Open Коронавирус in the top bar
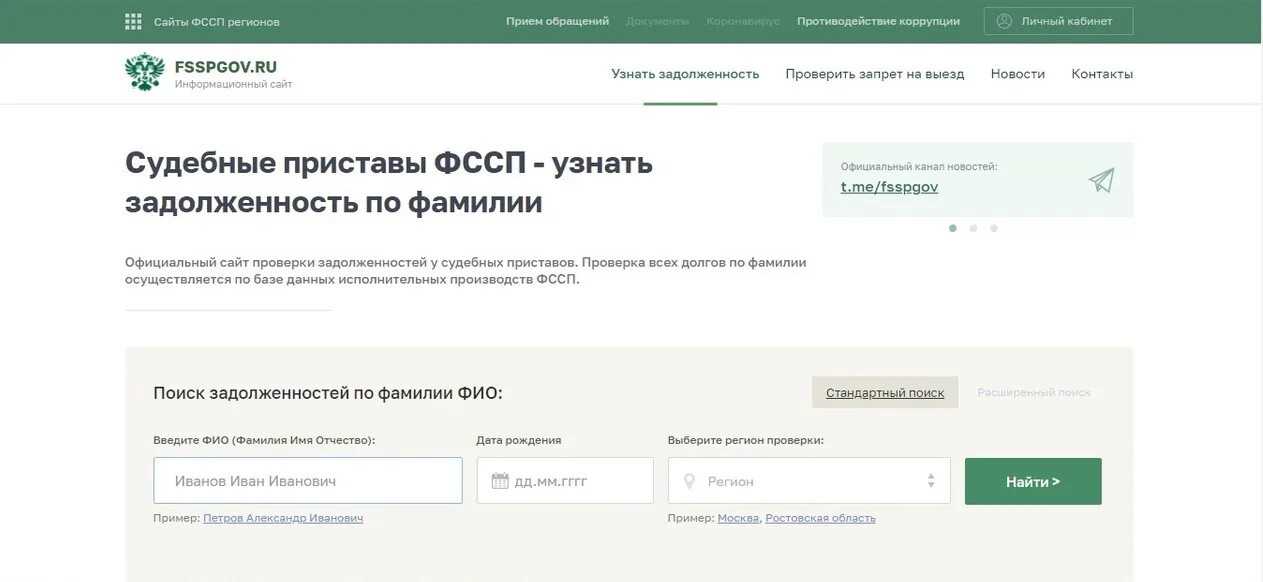1263x582 pixels. 743,21
